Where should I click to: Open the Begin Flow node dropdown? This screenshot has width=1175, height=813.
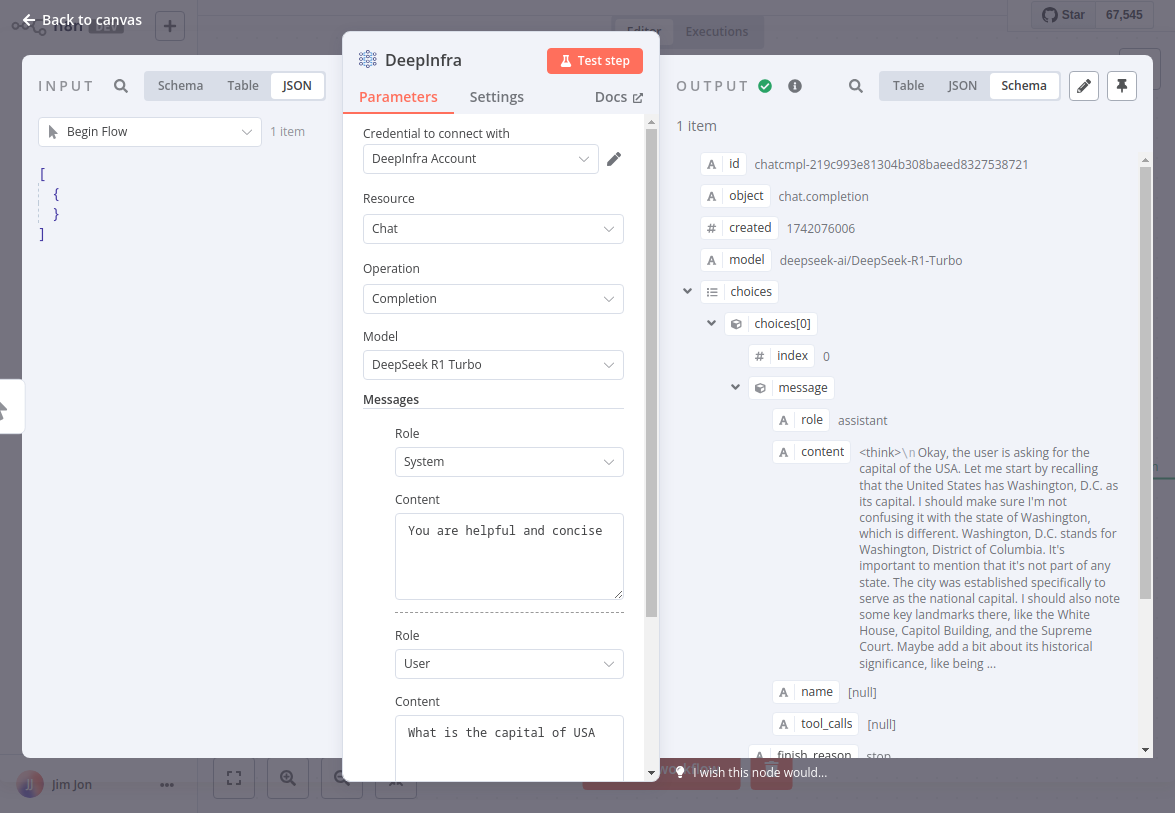[x=150, y=132]
